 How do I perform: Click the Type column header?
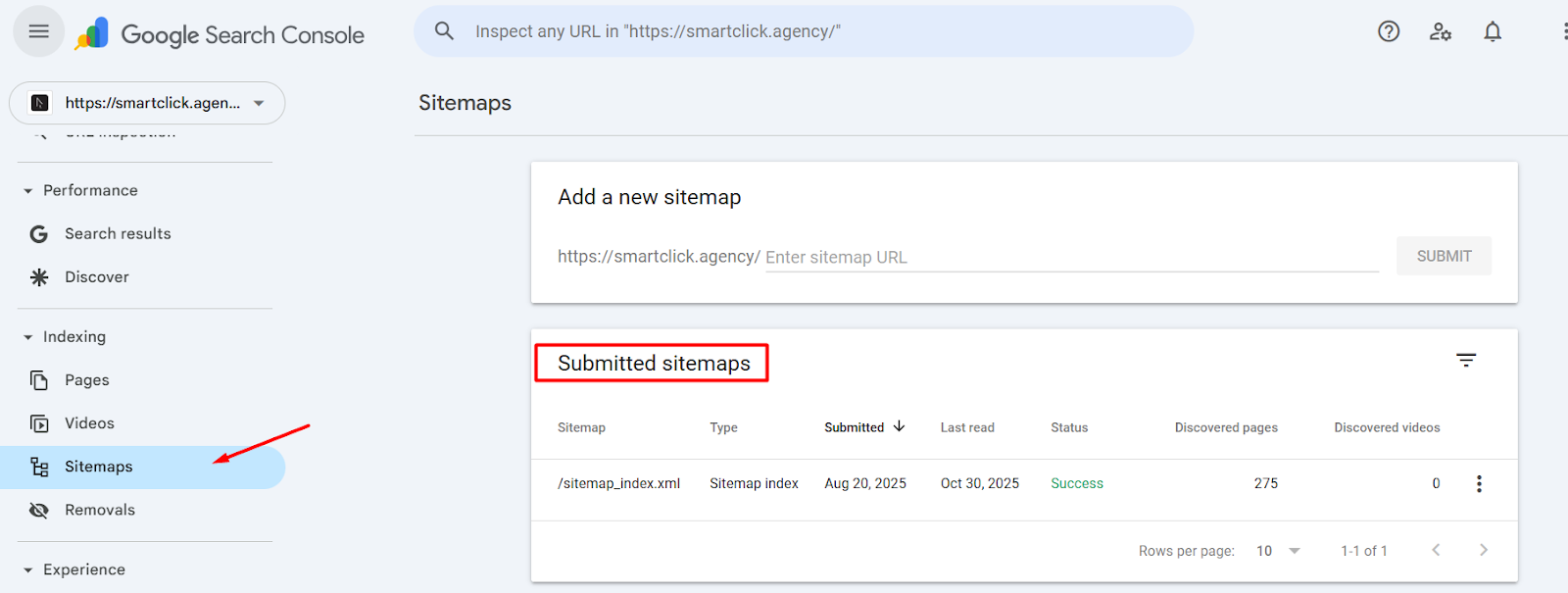pyautogui.click(x=723, y=427)
